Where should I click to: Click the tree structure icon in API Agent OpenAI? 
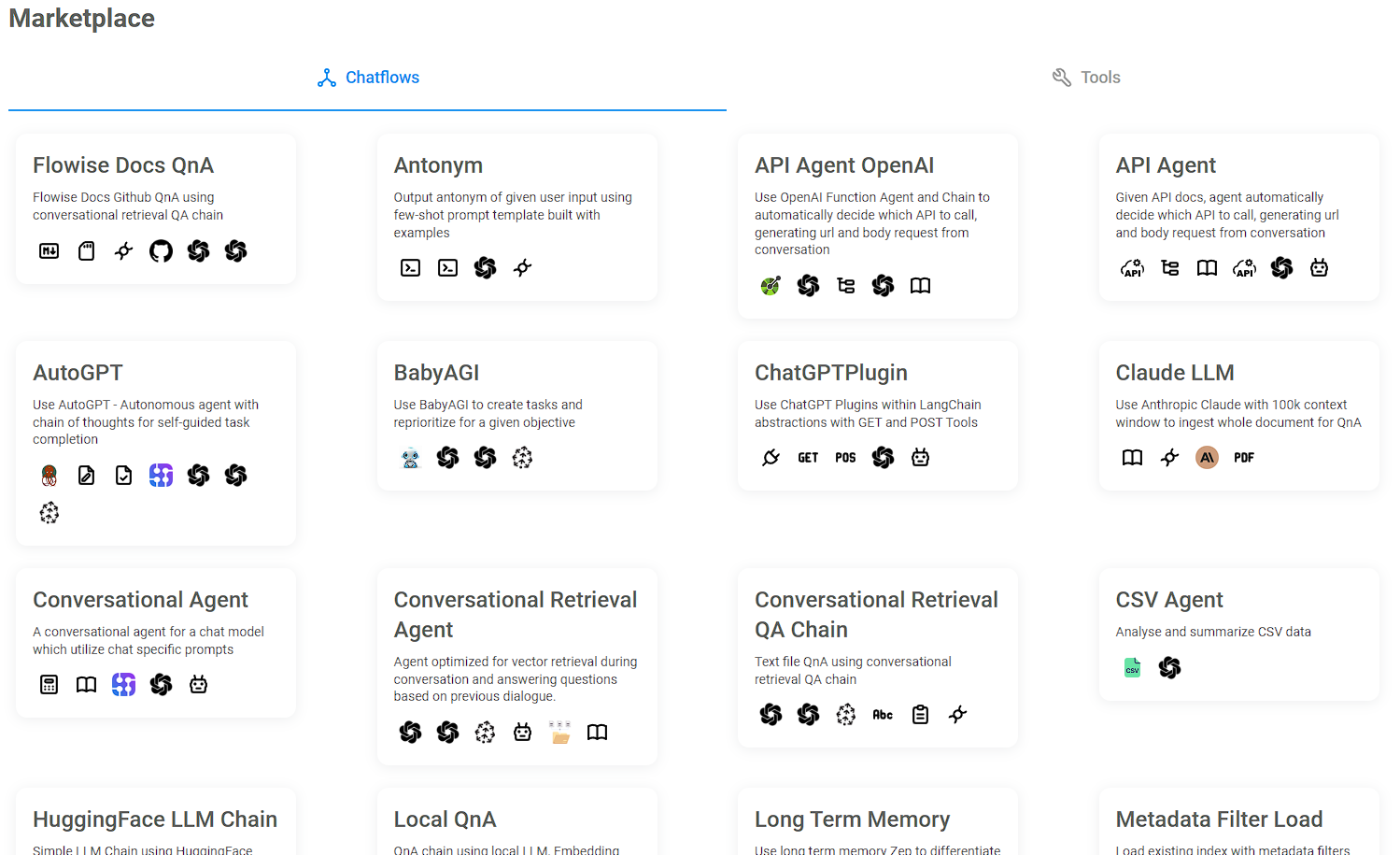(846, 286)
